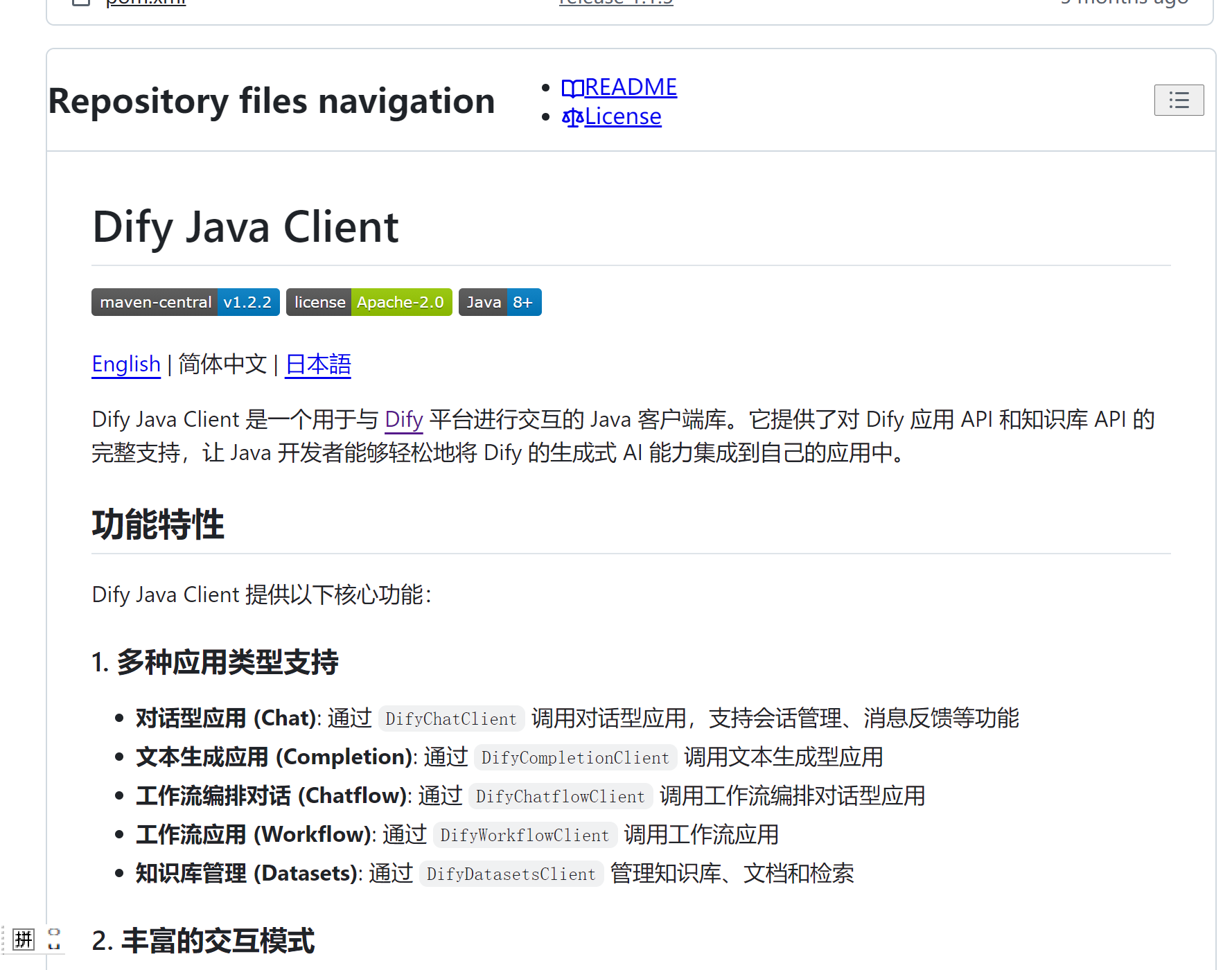
Task: Follow the Dify link in the intro paragraph
Action: tap(404, 419)
